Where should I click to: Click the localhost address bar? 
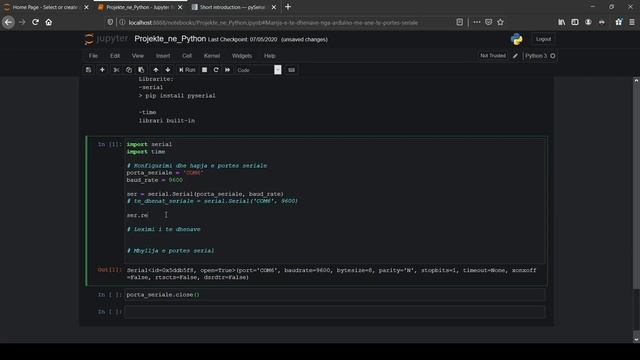273,23
